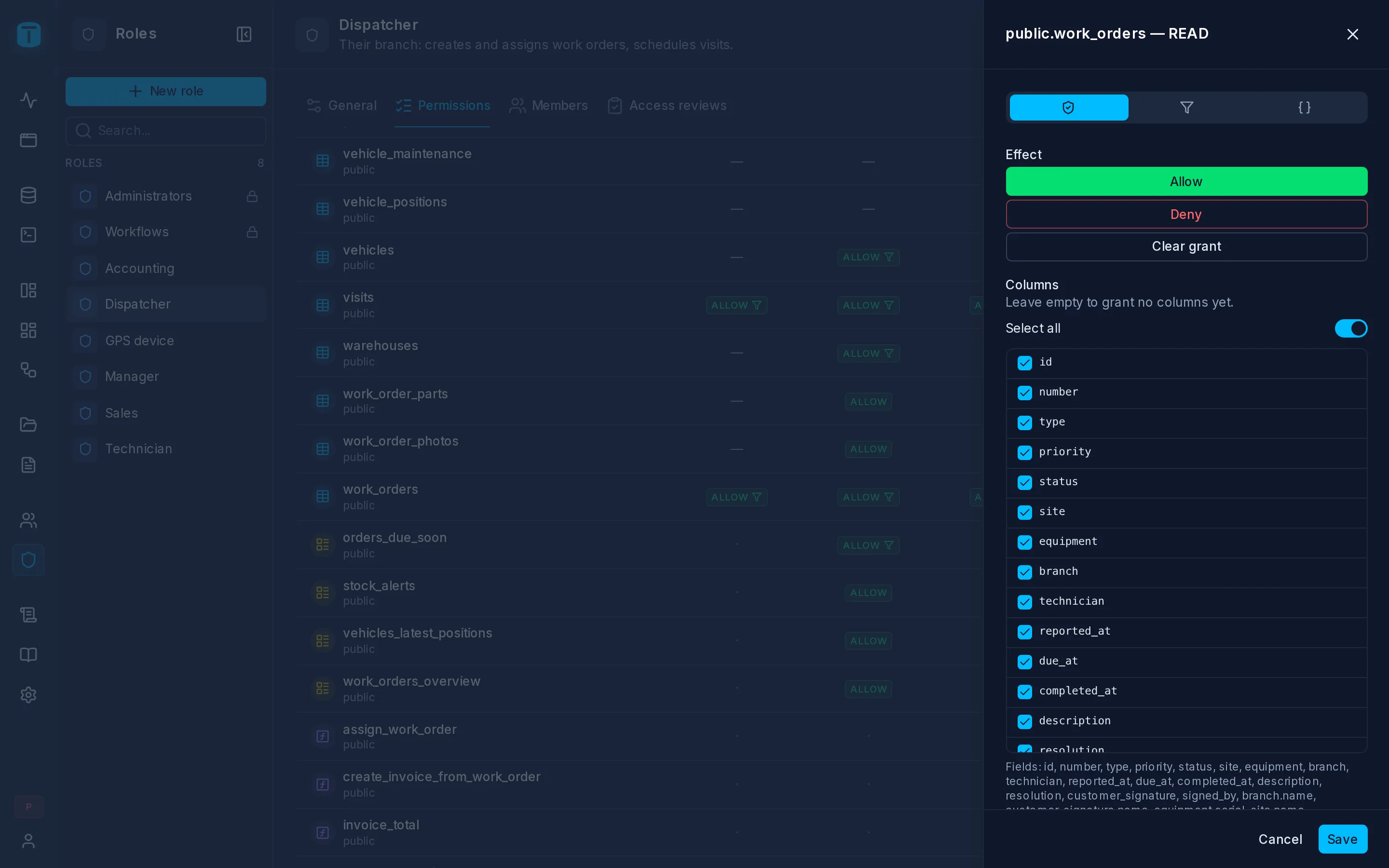Open the activity pulse icon in the sidebar
1389x868 pixels.
28,100
